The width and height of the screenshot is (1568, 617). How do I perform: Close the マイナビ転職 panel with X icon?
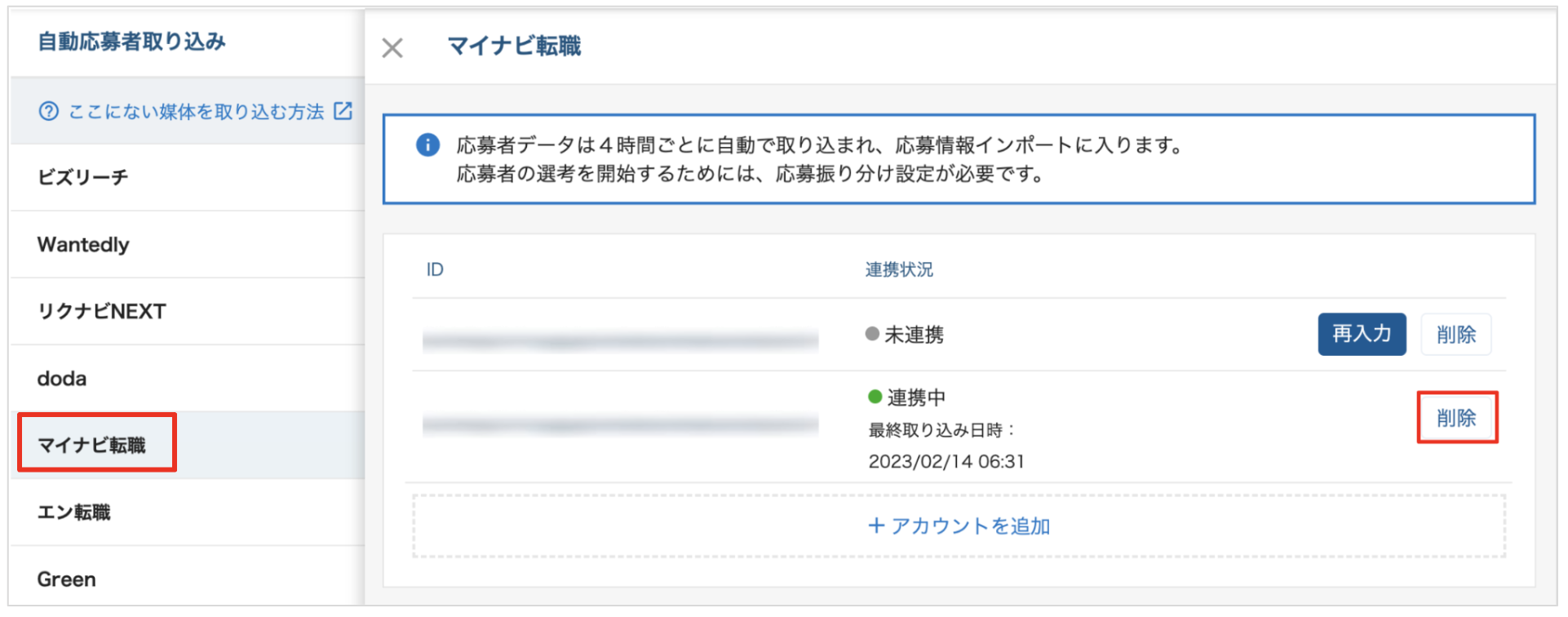pos(392,48)
